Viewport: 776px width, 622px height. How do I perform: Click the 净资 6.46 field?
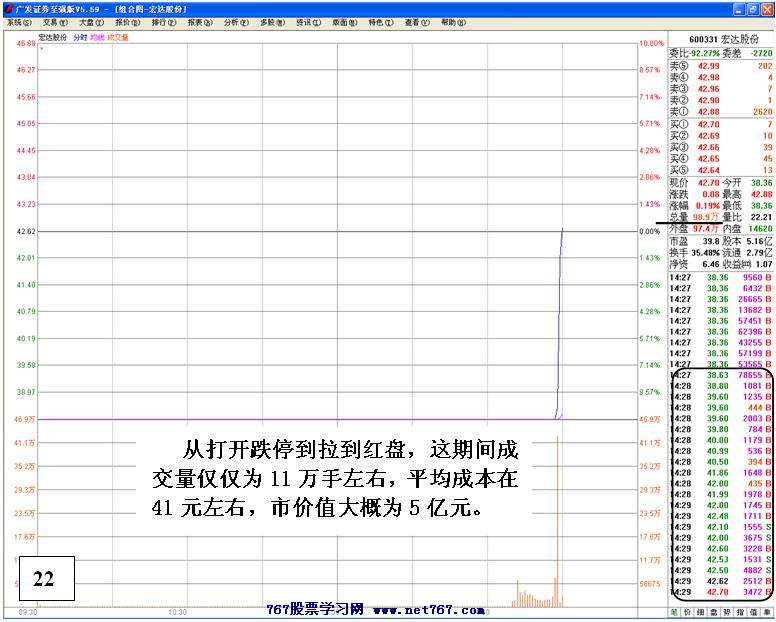click(695, 264)
